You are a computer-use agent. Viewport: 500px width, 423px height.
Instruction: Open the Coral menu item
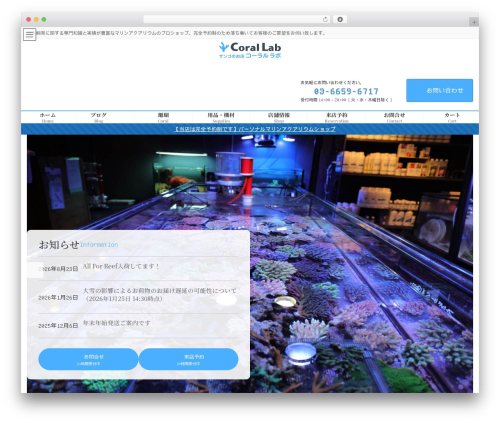163,117
